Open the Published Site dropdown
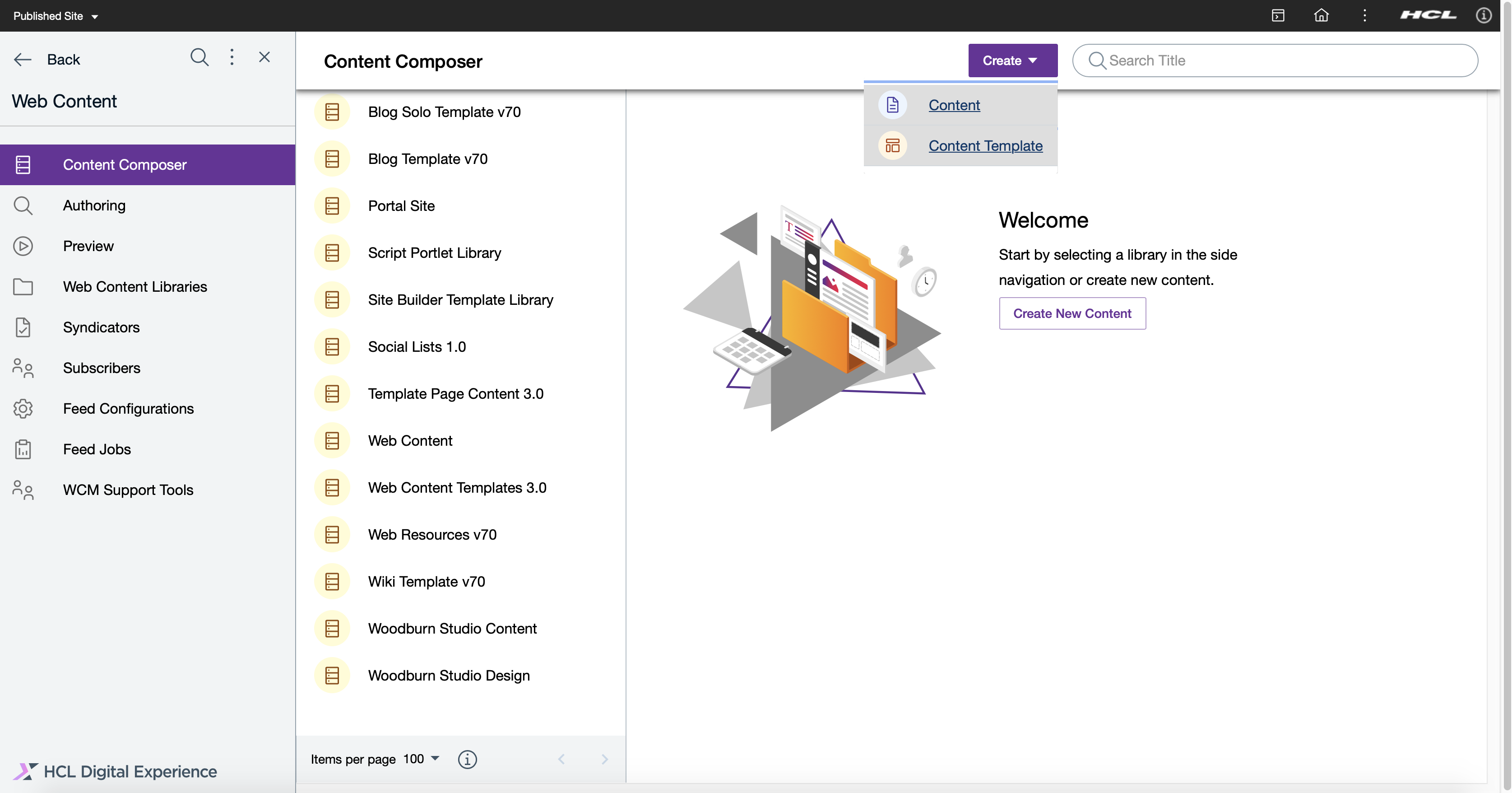Screen dimensions: 1512x793 point(56,16)
